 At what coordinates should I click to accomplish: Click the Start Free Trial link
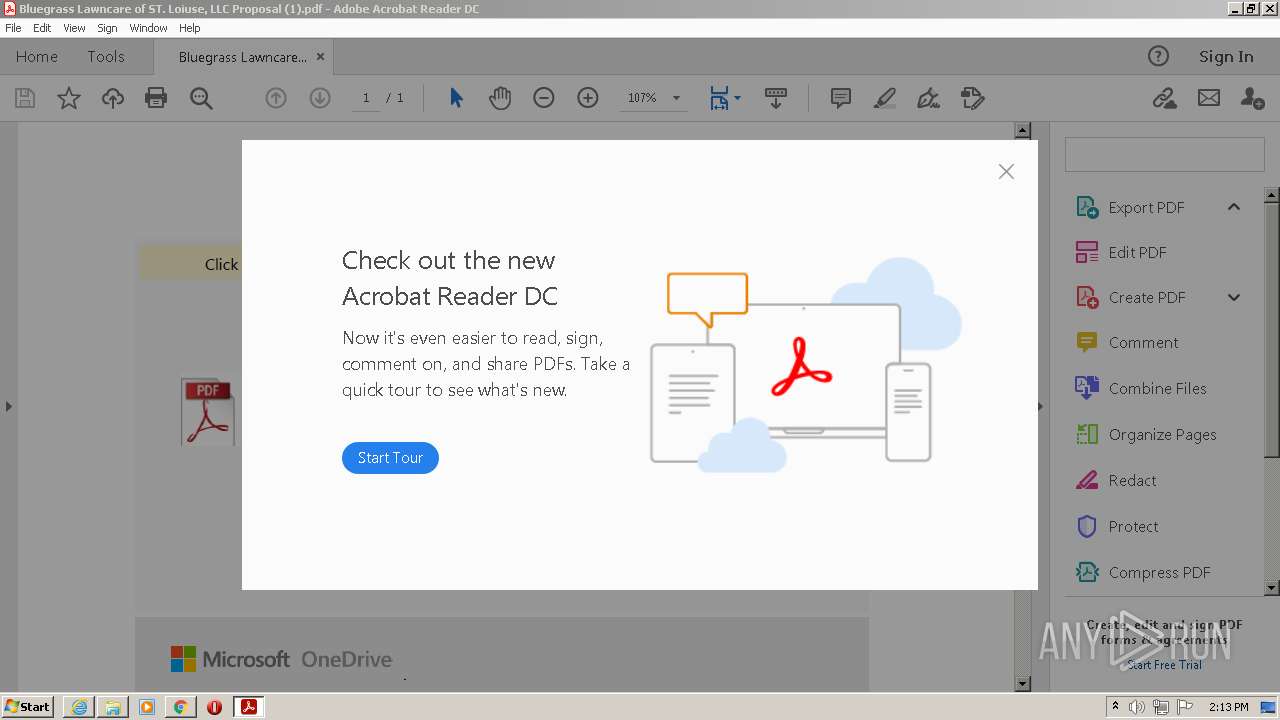tap(1164, 665)
